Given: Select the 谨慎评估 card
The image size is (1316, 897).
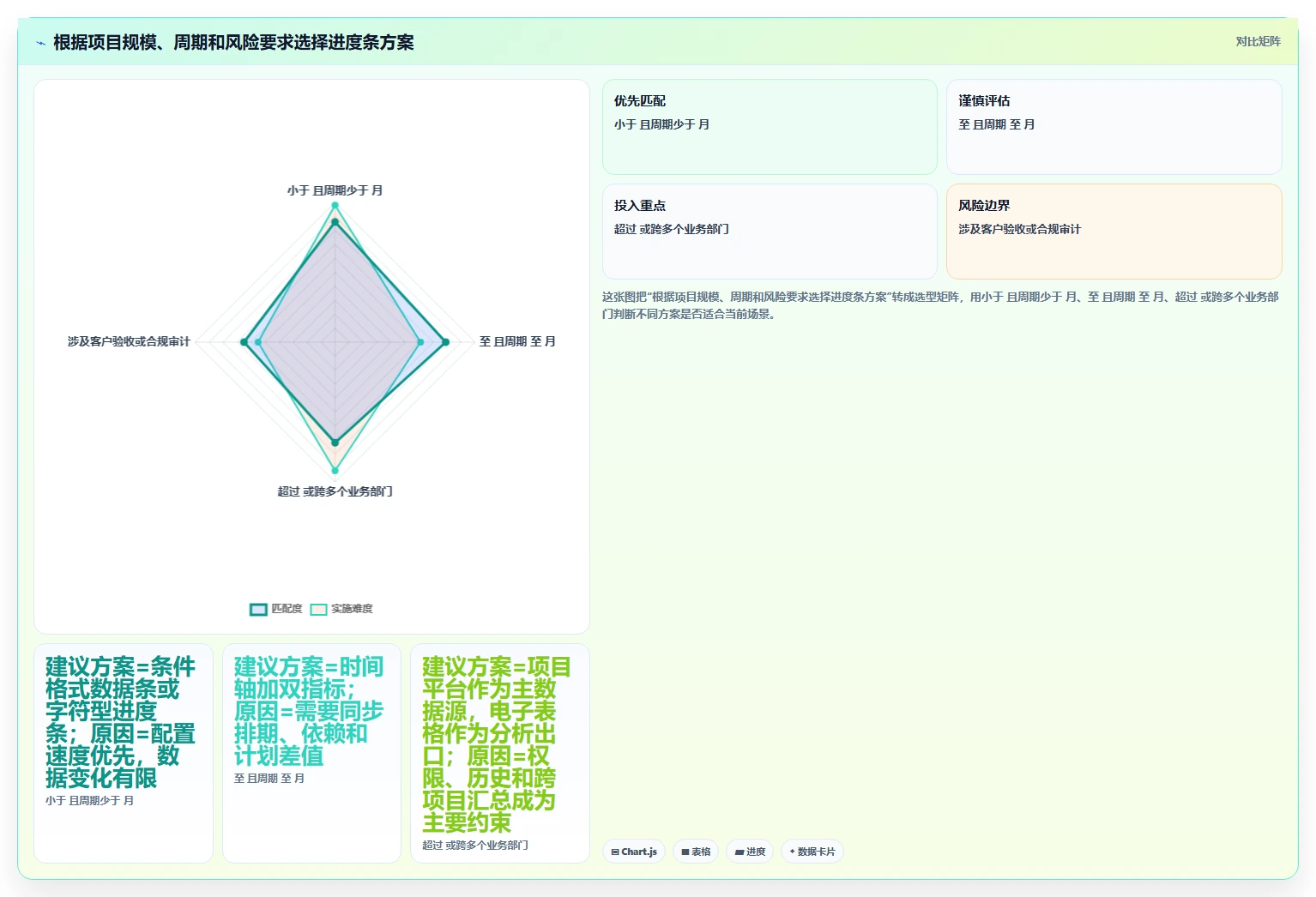Looking at the screenshot, I should click(x=1114, y=127).
